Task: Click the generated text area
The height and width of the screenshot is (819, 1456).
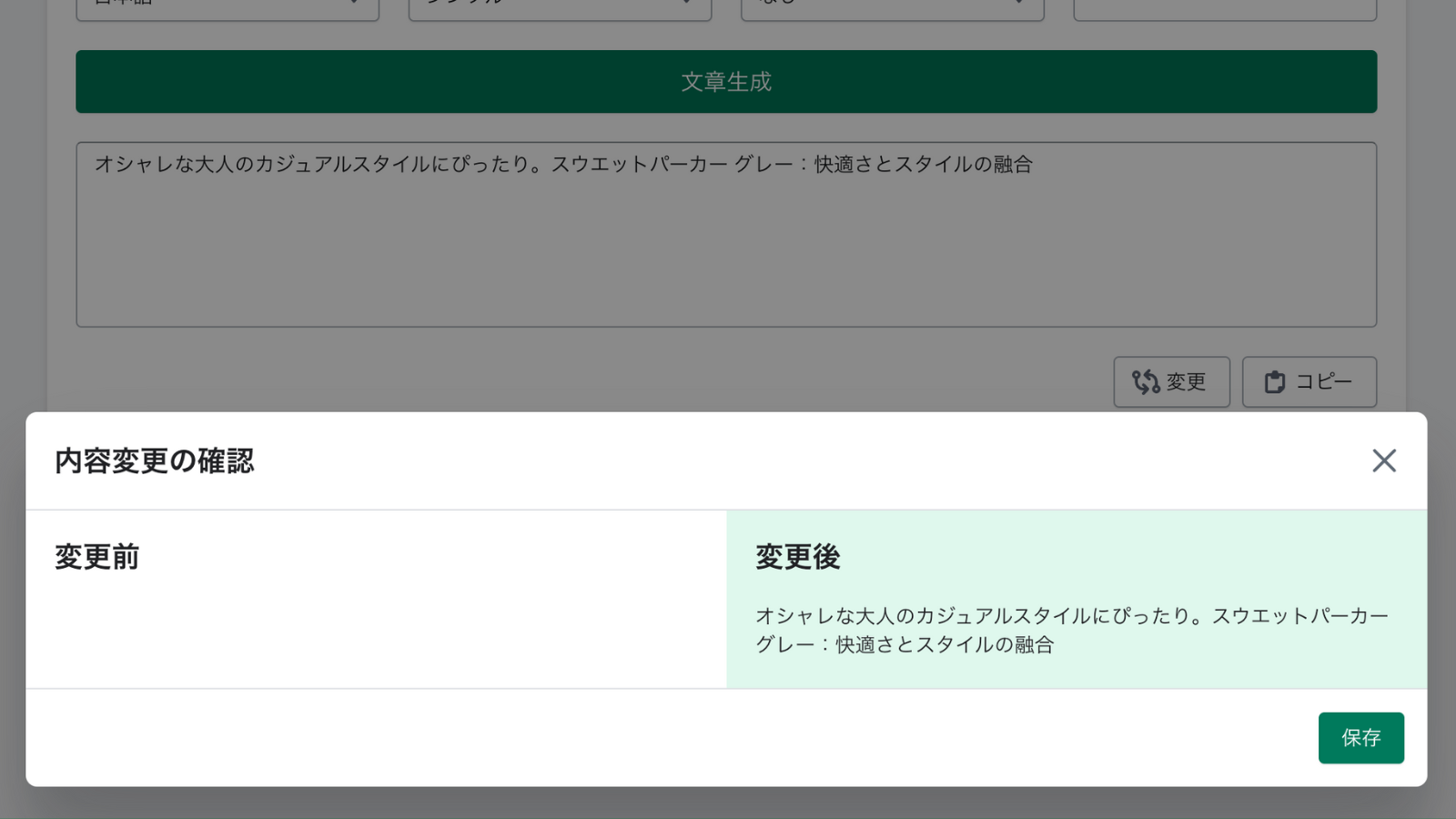Action: [x=726, y=235]
